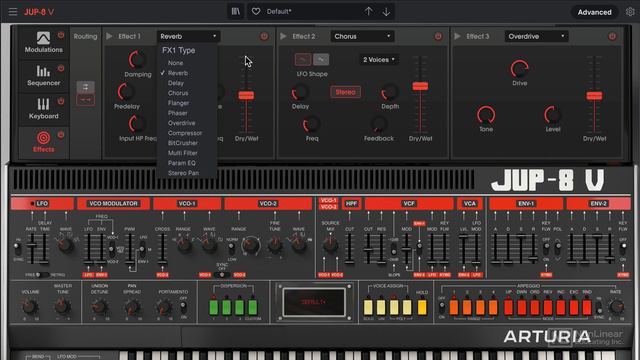The height and width of the screenshot is (360, 640).
Task: Choose Compressor in FX1 Type menu
Action: click(185, 133)
